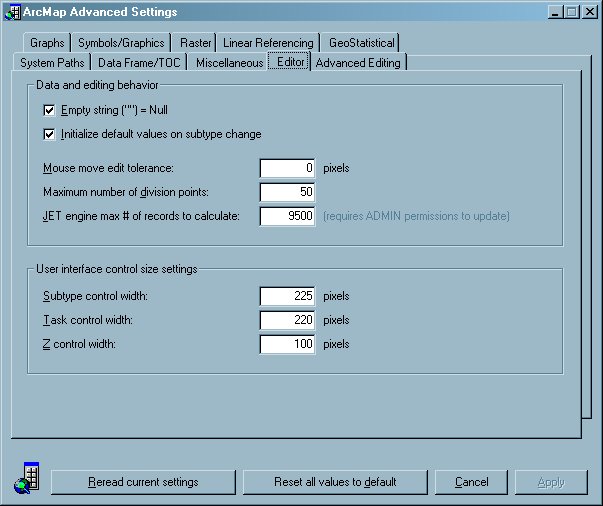Close the ArcMap Advanced Settings window
603x506 pixels.
tap(589, 12)
